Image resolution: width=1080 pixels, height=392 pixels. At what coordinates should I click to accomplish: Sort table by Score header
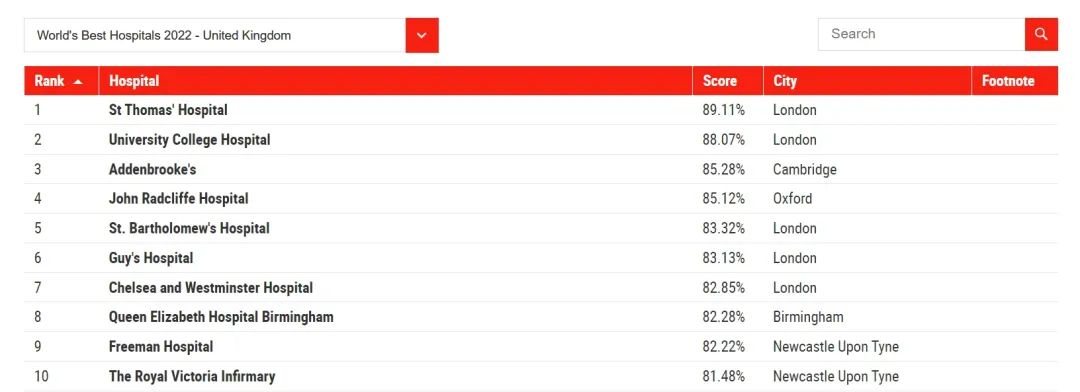720,81
